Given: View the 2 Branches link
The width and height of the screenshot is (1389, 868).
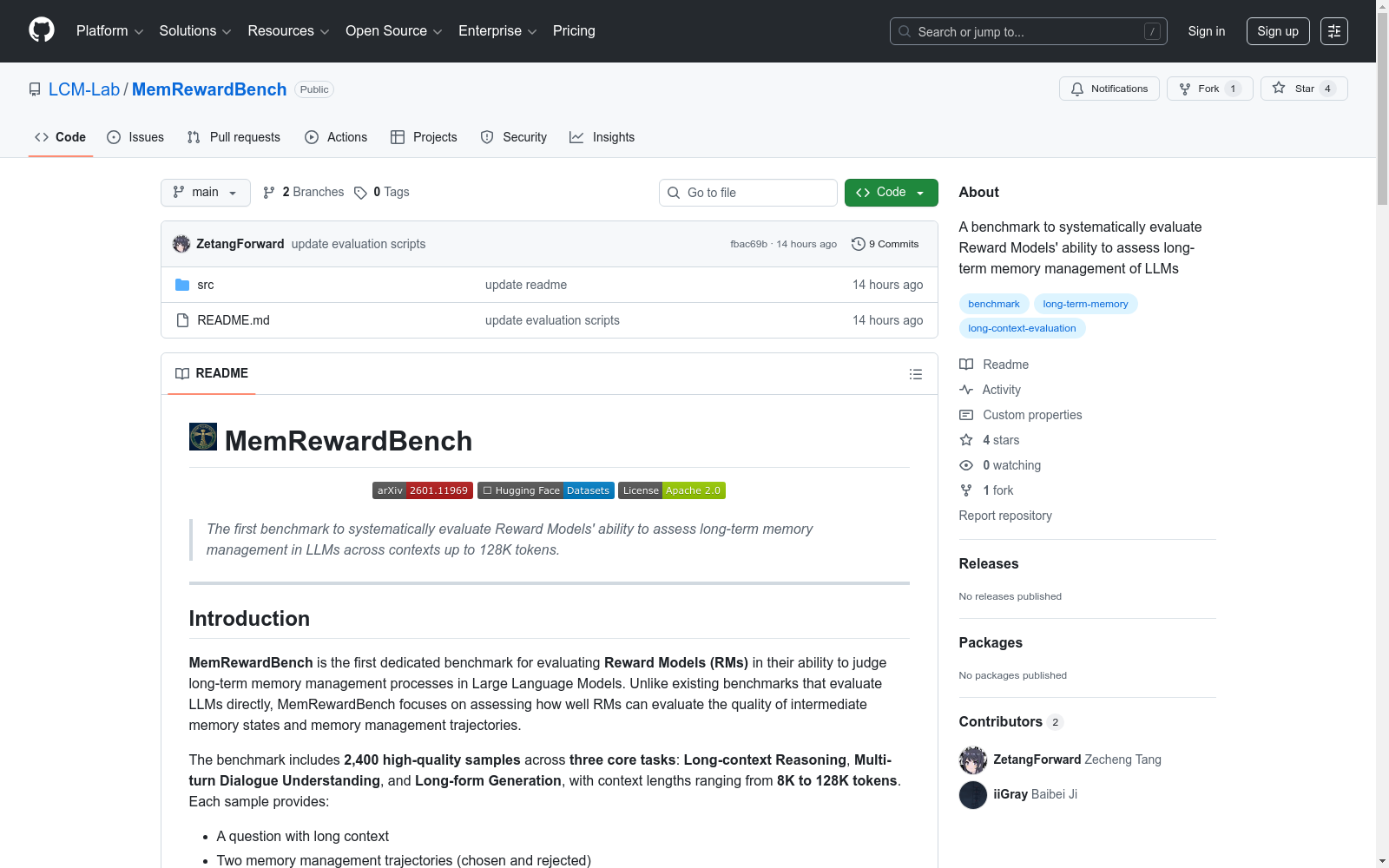Looking at the screenshot, I should pyautogui.click(x=304, y=192).
